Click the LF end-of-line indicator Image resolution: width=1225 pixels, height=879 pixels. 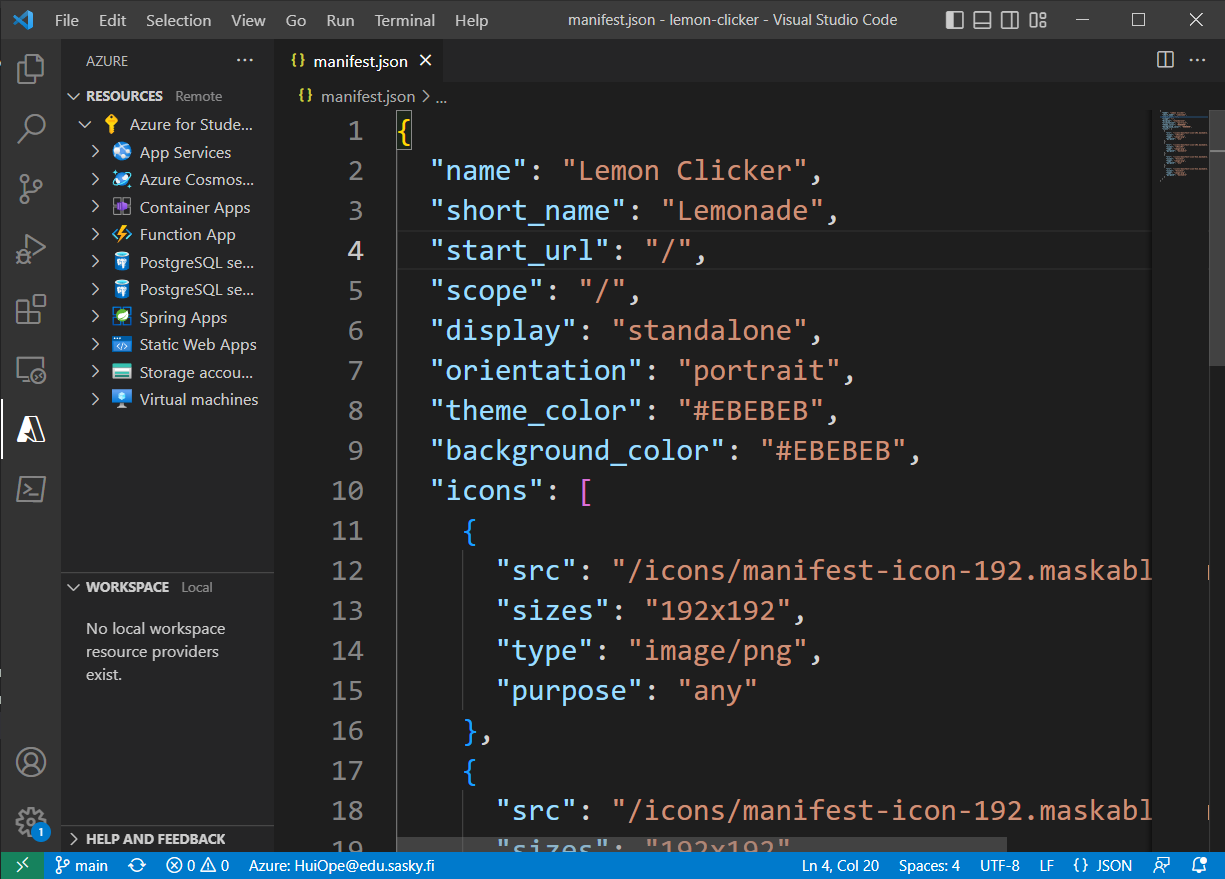click(1046, 866)
